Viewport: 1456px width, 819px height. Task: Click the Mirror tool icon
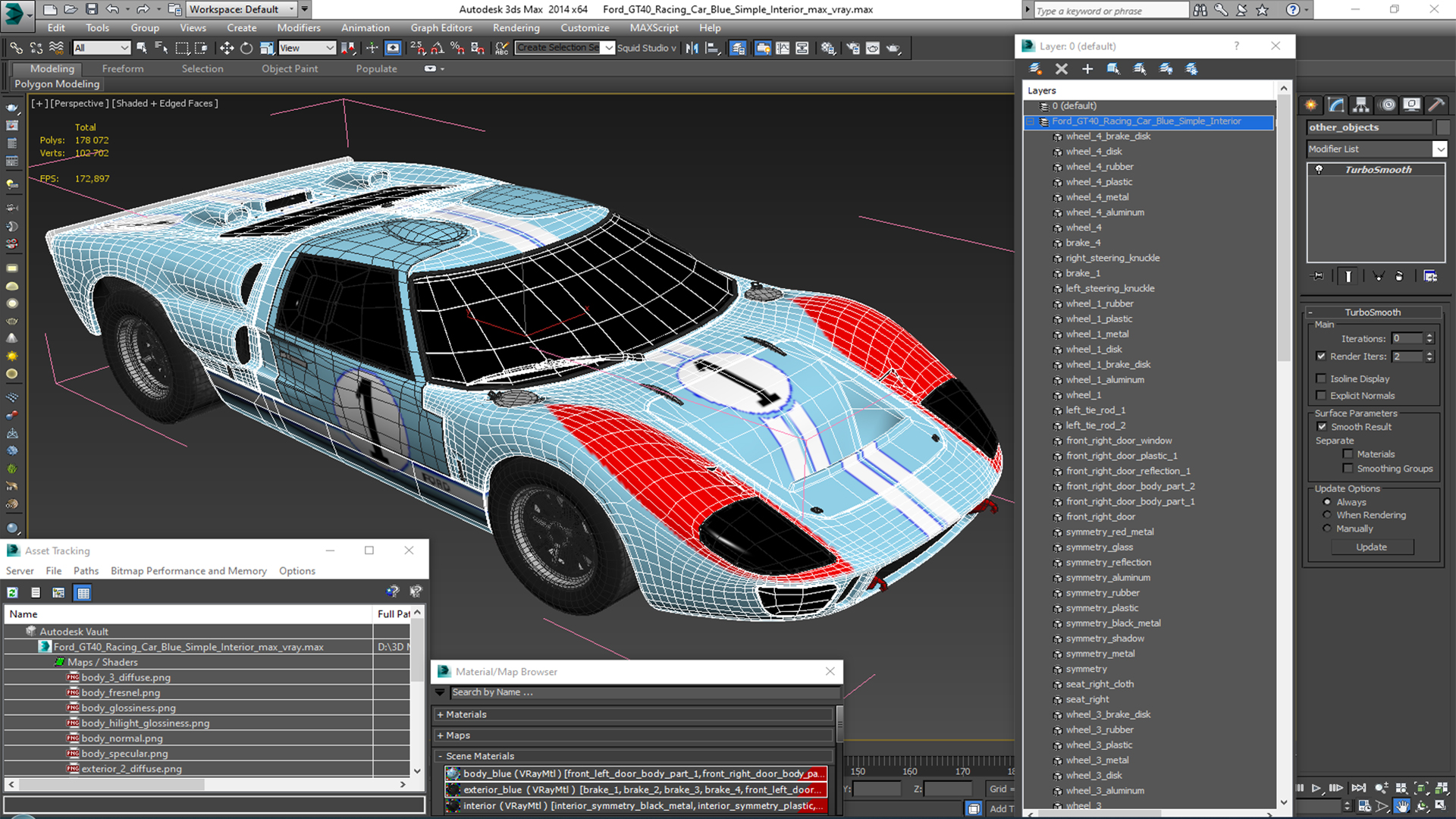point(692,48)
